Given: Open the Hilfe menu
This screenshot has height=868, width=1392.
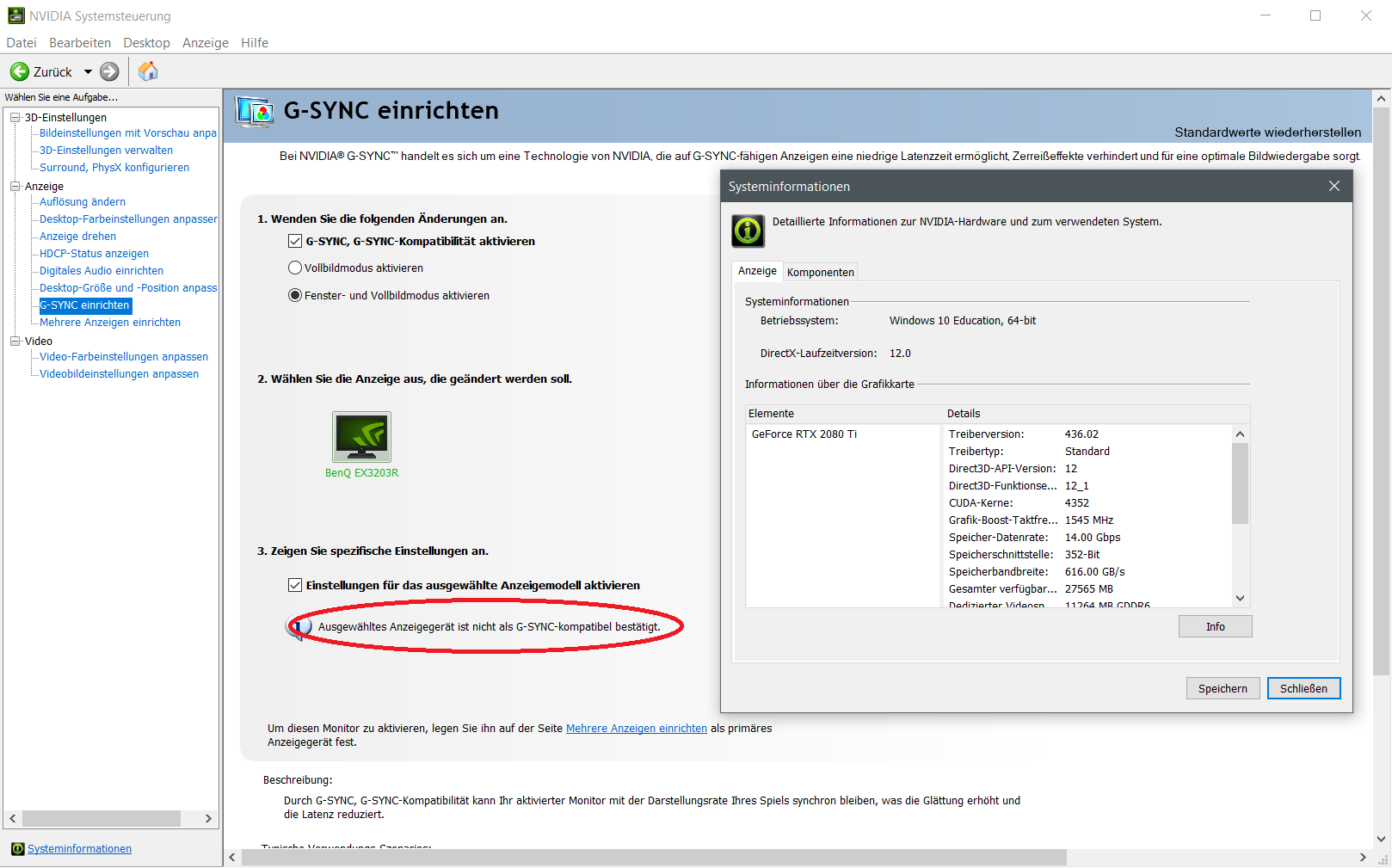Looking at the screenshot, I should pyautogui.click(x=255, y=43).
